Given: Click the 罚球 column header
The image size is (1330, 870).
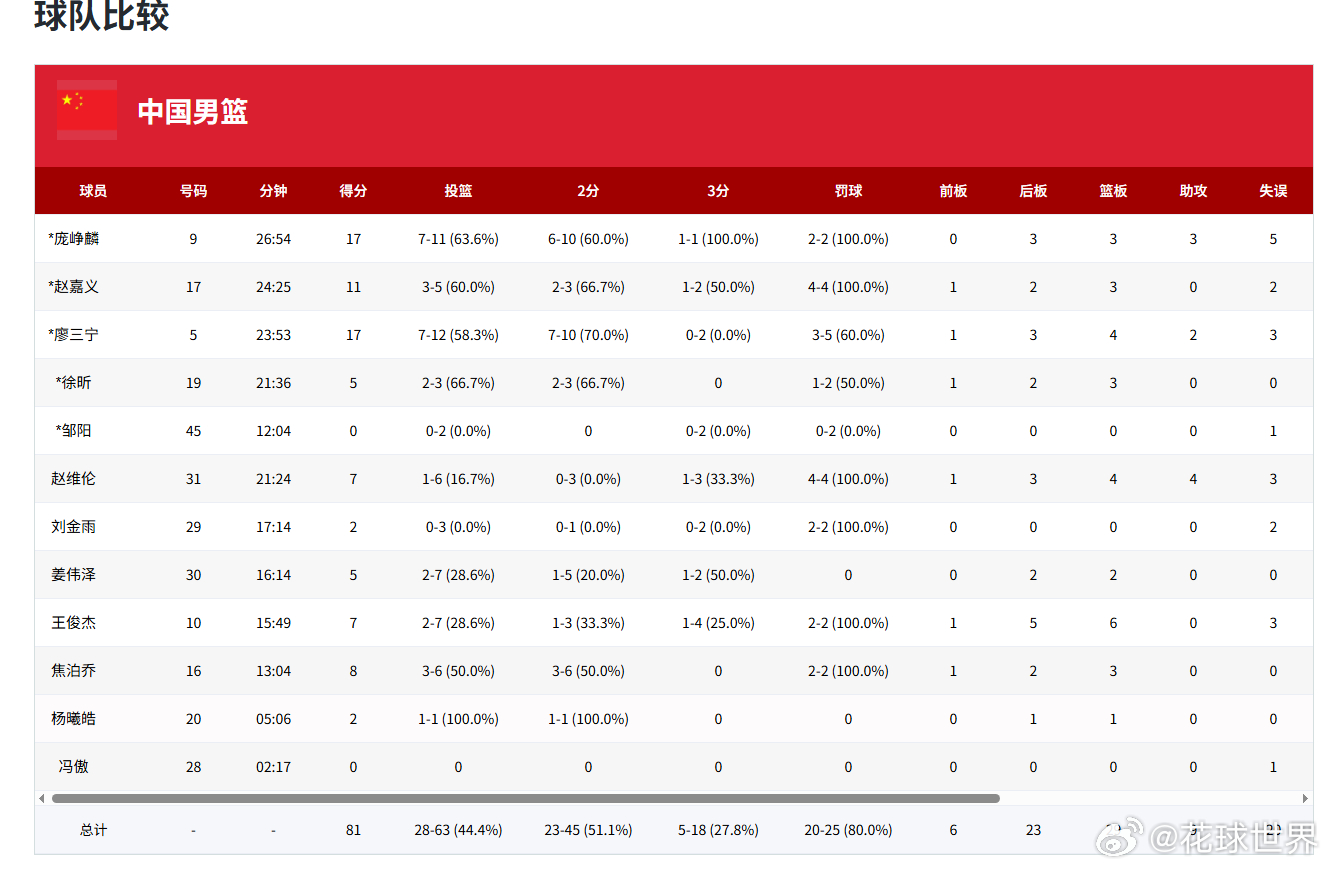Looking at the screenshot, I should tap(848, 191).
